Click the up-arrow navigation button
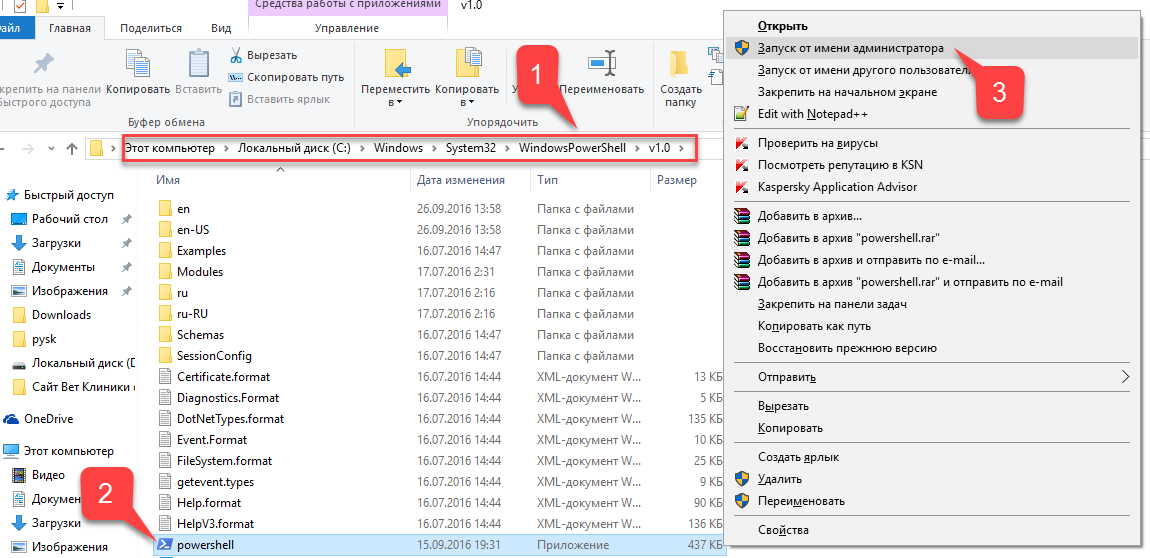Viewport: 1150px width, 558px height. (72, 149)
